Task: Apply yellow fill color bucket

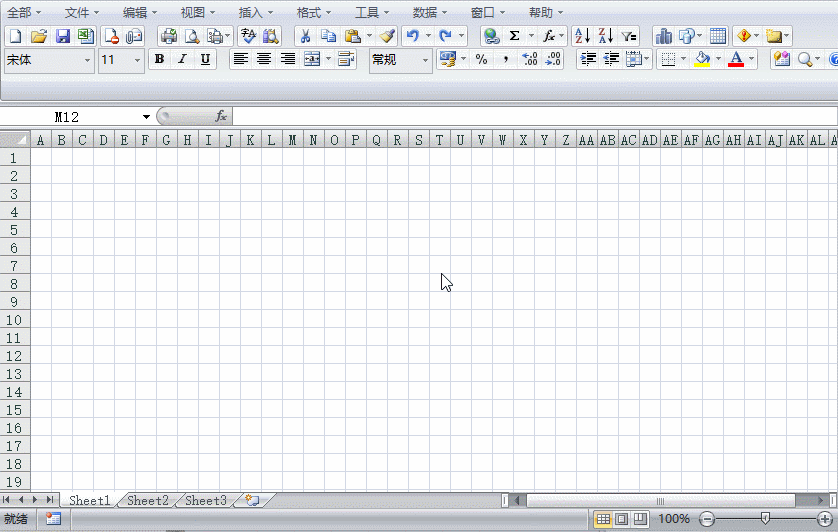Action: click(x=702, y=59)
